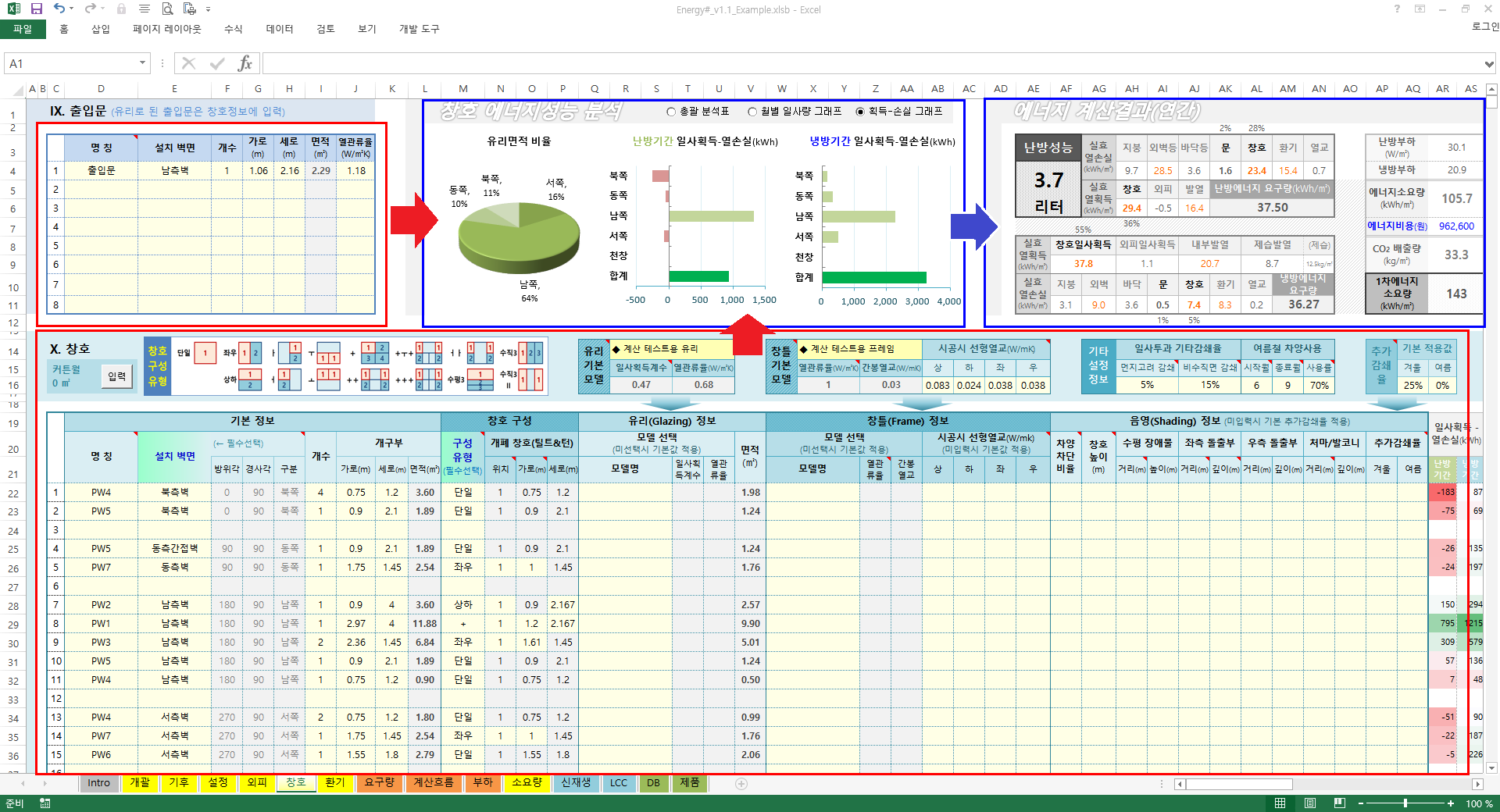
Task: Add a new sheet with plus icon
Action: point(741,783)
